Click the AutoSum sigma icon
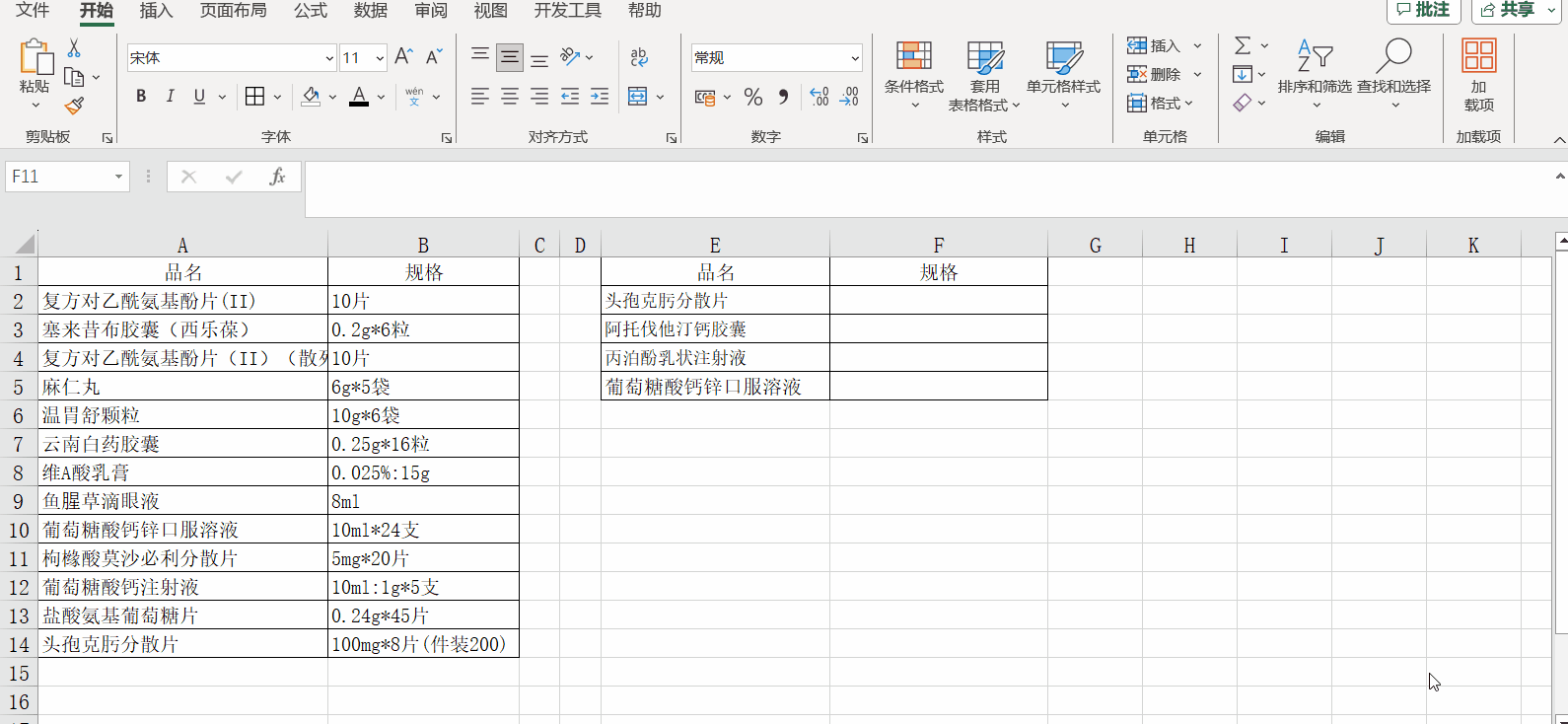1568x724 pixels. click(1243, 45)
